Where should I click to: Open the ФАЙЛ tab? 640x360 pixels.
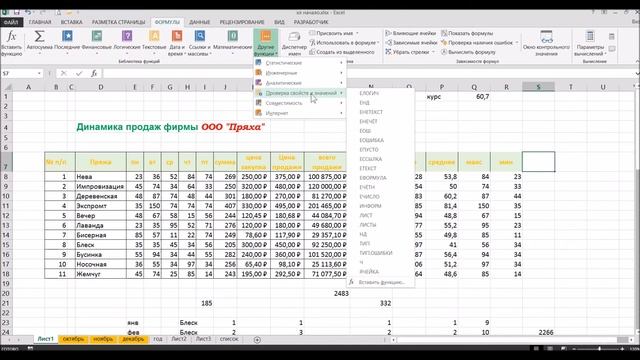click(x=11, y=22)
